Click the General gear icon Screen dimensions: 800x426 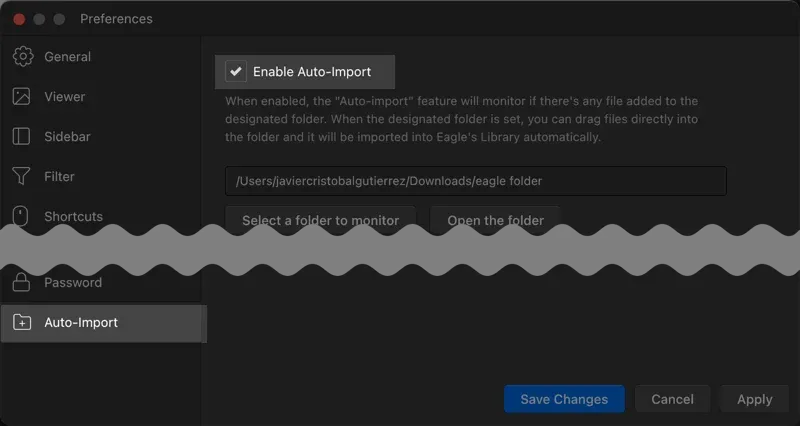point(22,57)
